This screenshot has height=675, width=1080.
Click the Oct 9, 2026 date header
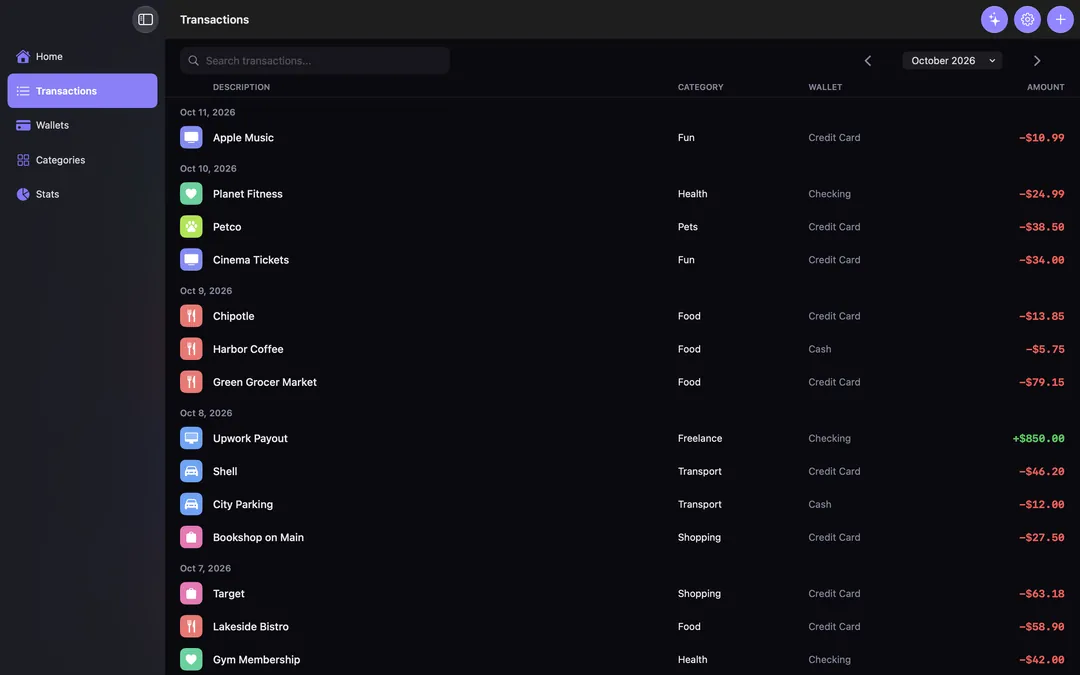point(206,291)
